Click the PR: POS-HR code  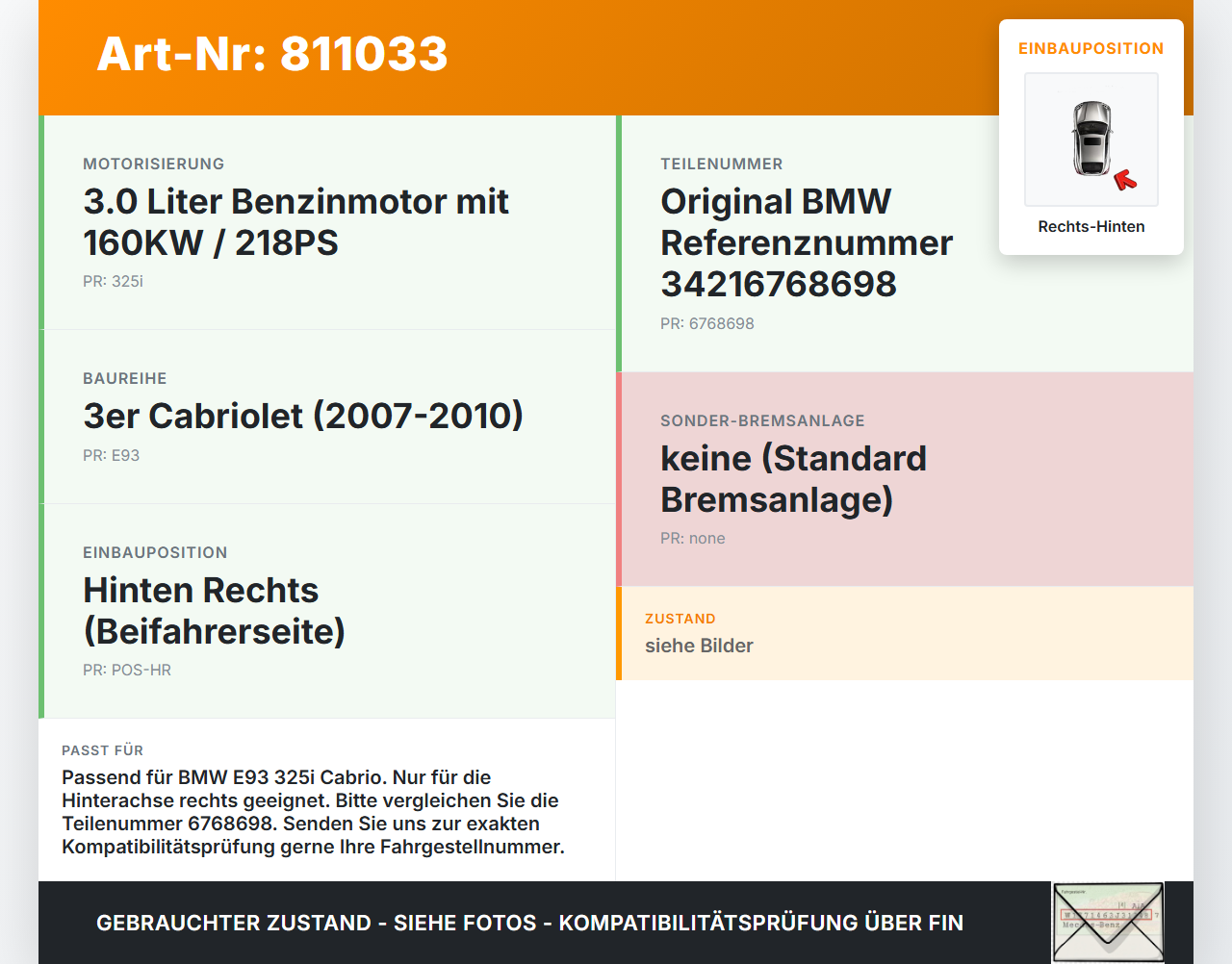pyautogui.click(x=127, y=670)
